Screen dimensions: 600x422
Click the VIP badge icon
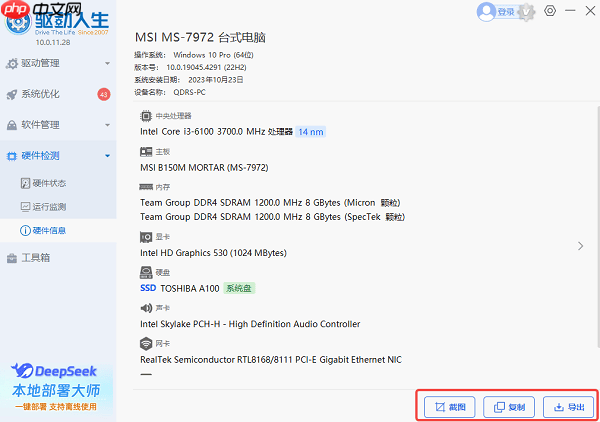[x=527, y=12]
